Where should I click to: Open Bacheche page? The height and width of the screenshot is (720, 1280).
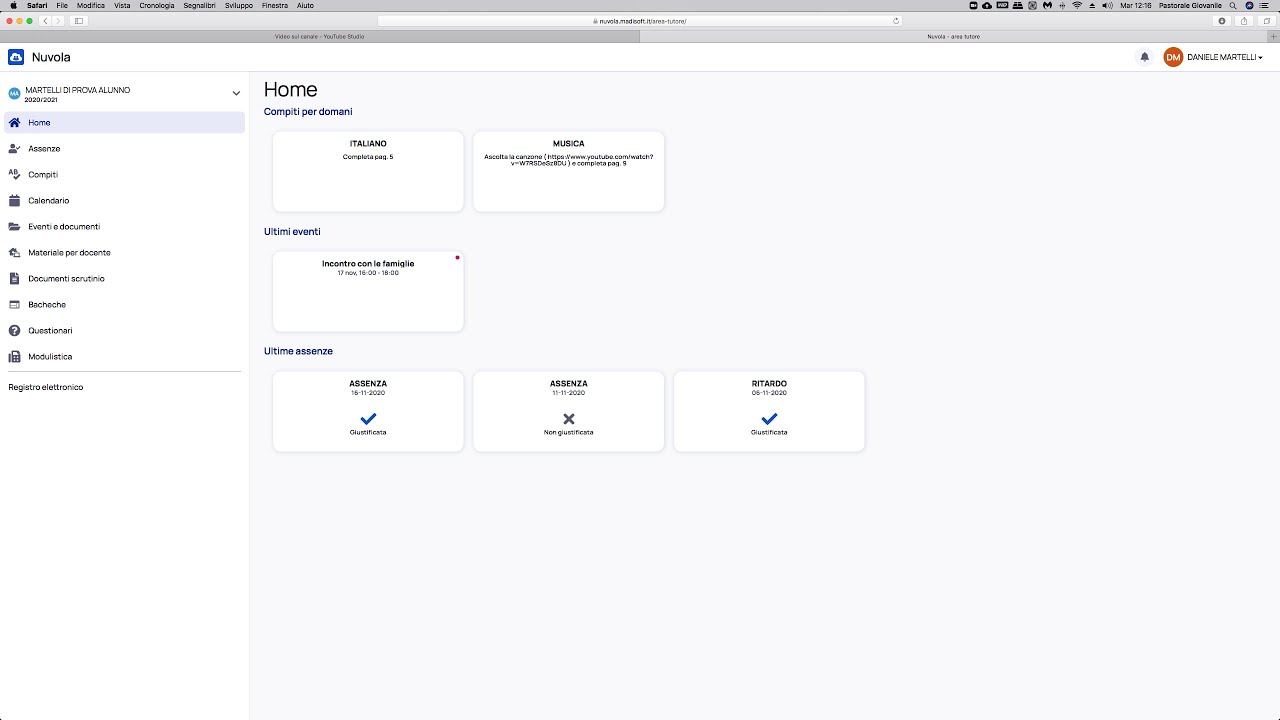click(124, 304)
